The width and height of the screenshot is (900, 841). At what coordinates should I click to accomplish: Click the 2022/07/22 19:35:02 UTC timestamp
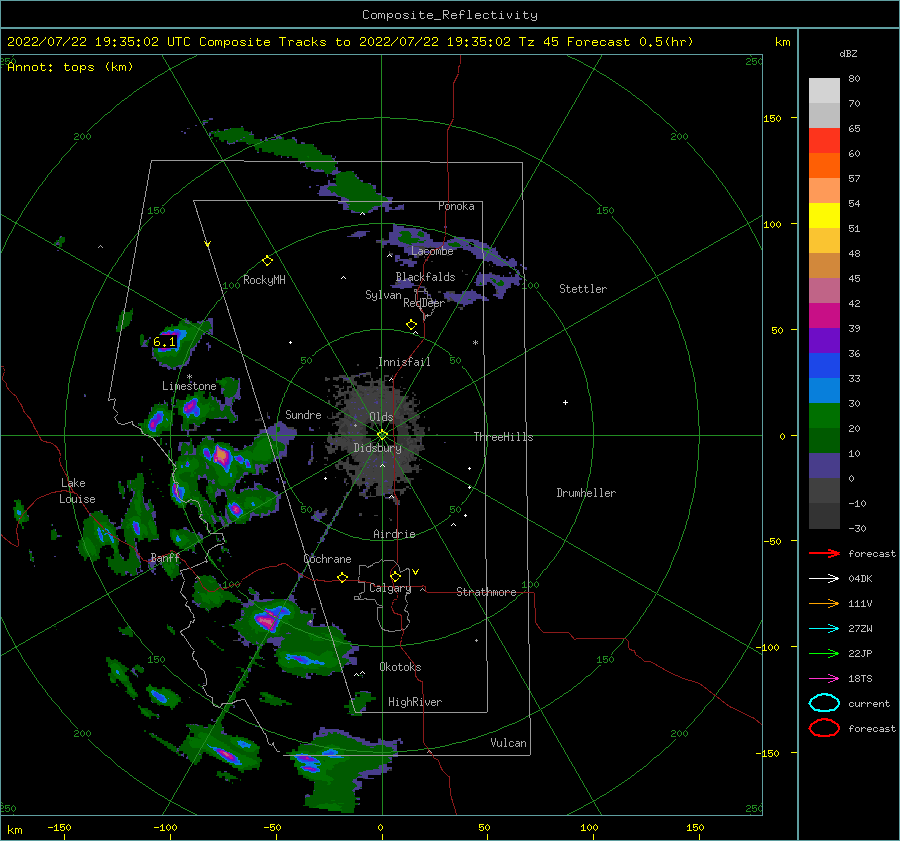[83, 42]
